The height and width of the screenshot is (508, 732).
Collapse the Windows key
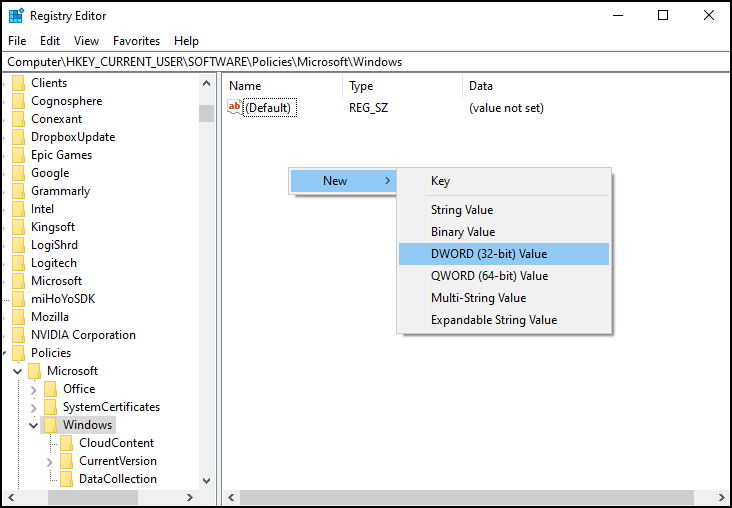(x=34, y=425)
